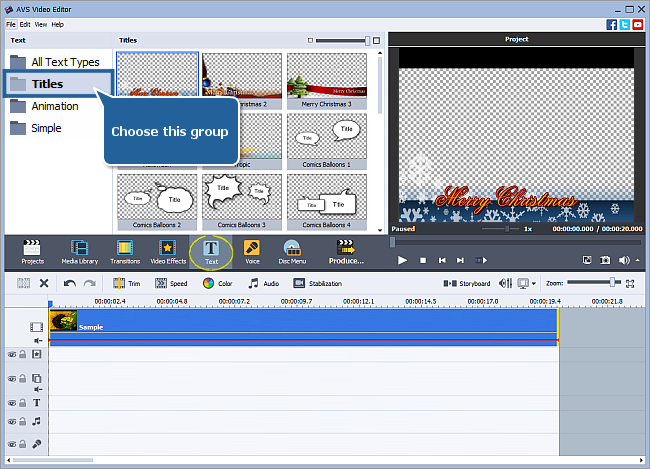Click the Delete X icon on timeline toolbar
This screenshot has height=469, width=650.
(44, 283)
